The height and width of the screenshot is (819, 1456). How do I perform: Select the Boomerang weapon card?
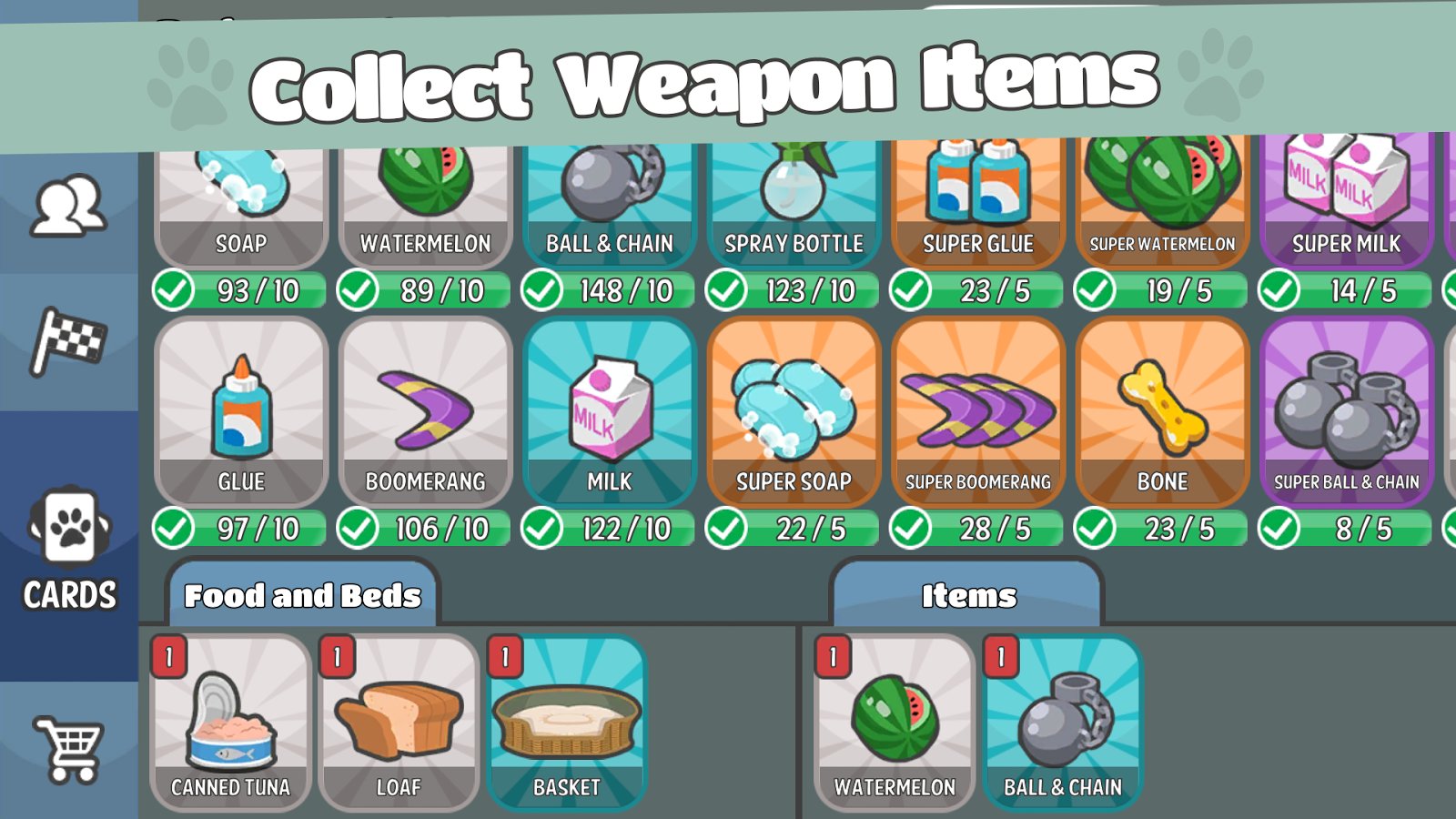point(425,412)
